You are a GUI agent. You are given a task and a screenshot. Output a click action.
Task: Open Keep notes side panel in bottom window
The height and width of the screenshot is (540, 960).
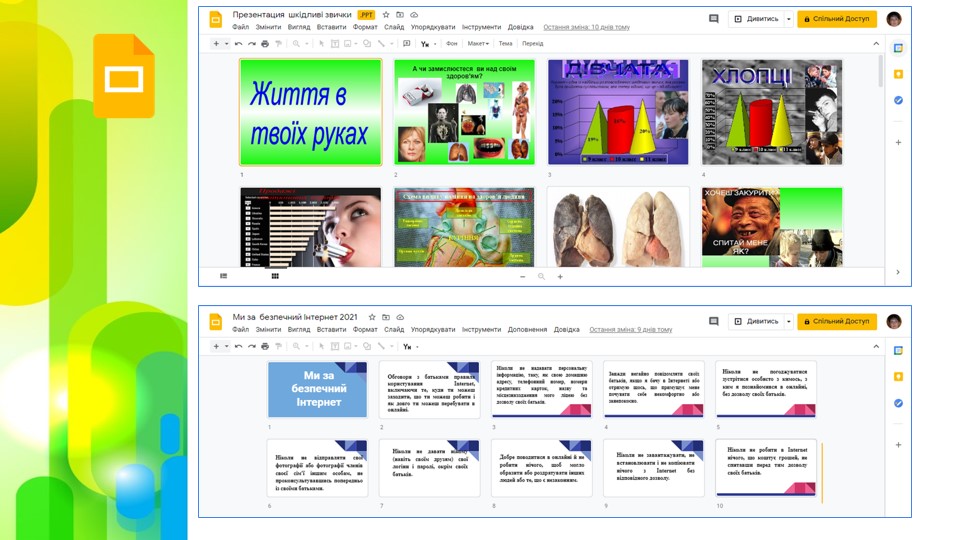[898, 377]
